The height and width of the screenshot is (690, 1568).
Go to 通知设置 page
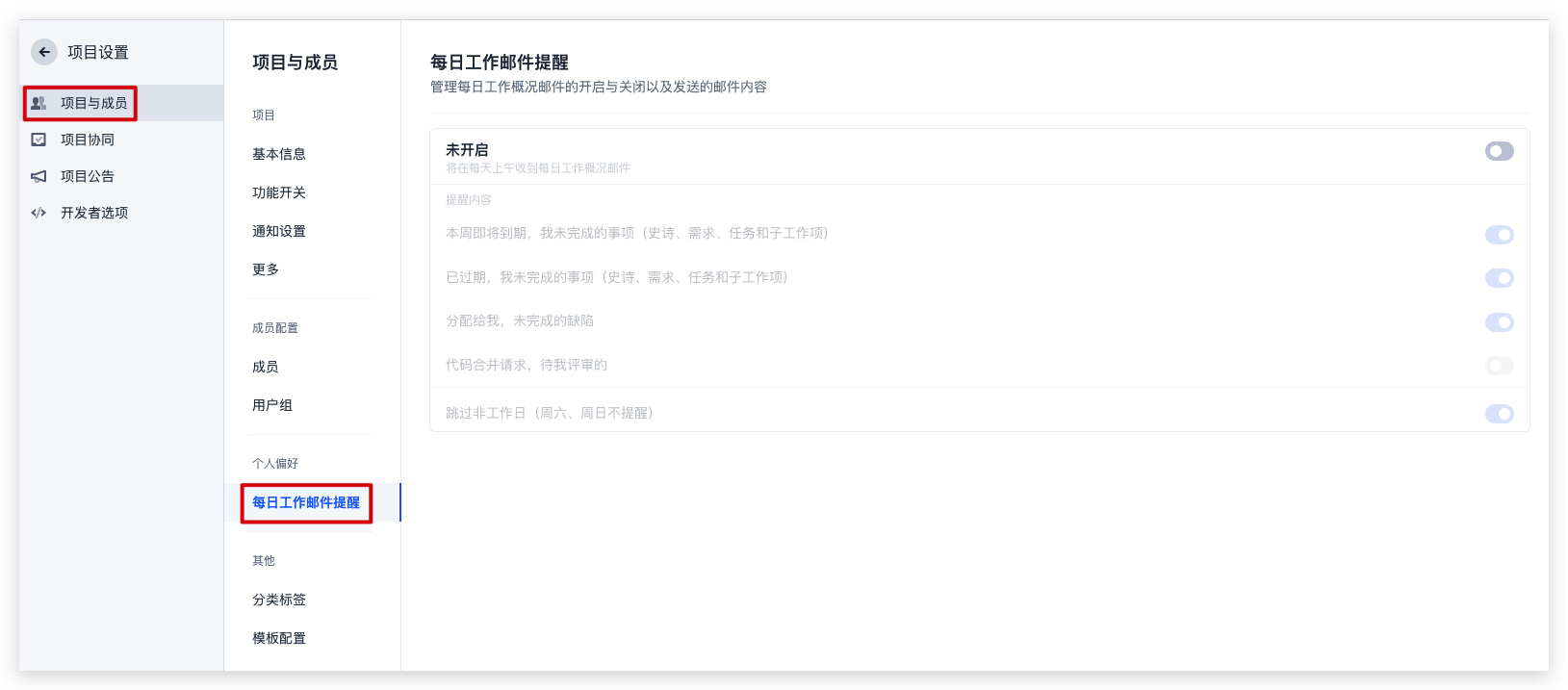[x=279, y=231]
